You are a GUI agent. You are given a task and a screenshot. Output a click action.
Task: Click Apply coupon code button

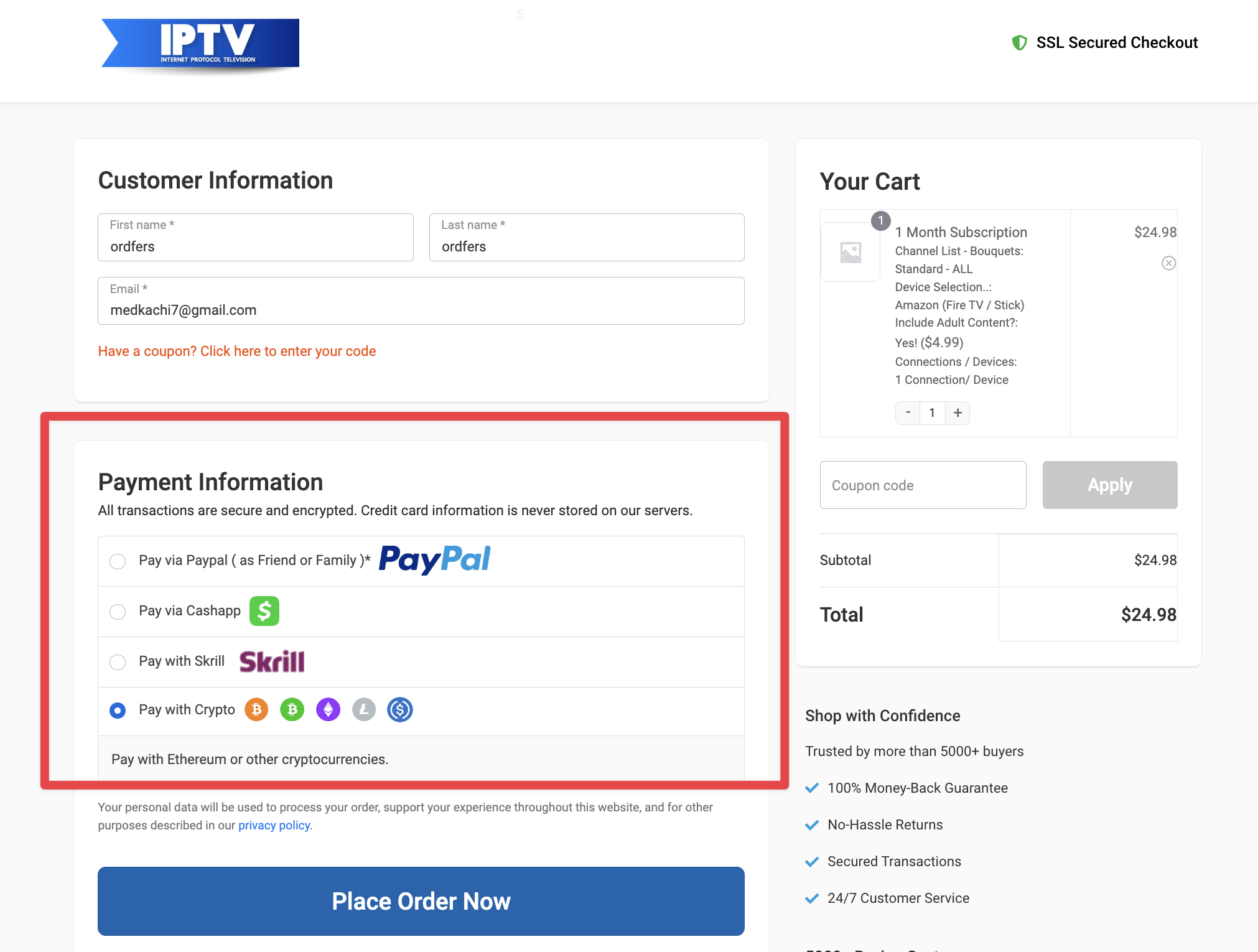pyautogui.click(x=1109, y=485)
